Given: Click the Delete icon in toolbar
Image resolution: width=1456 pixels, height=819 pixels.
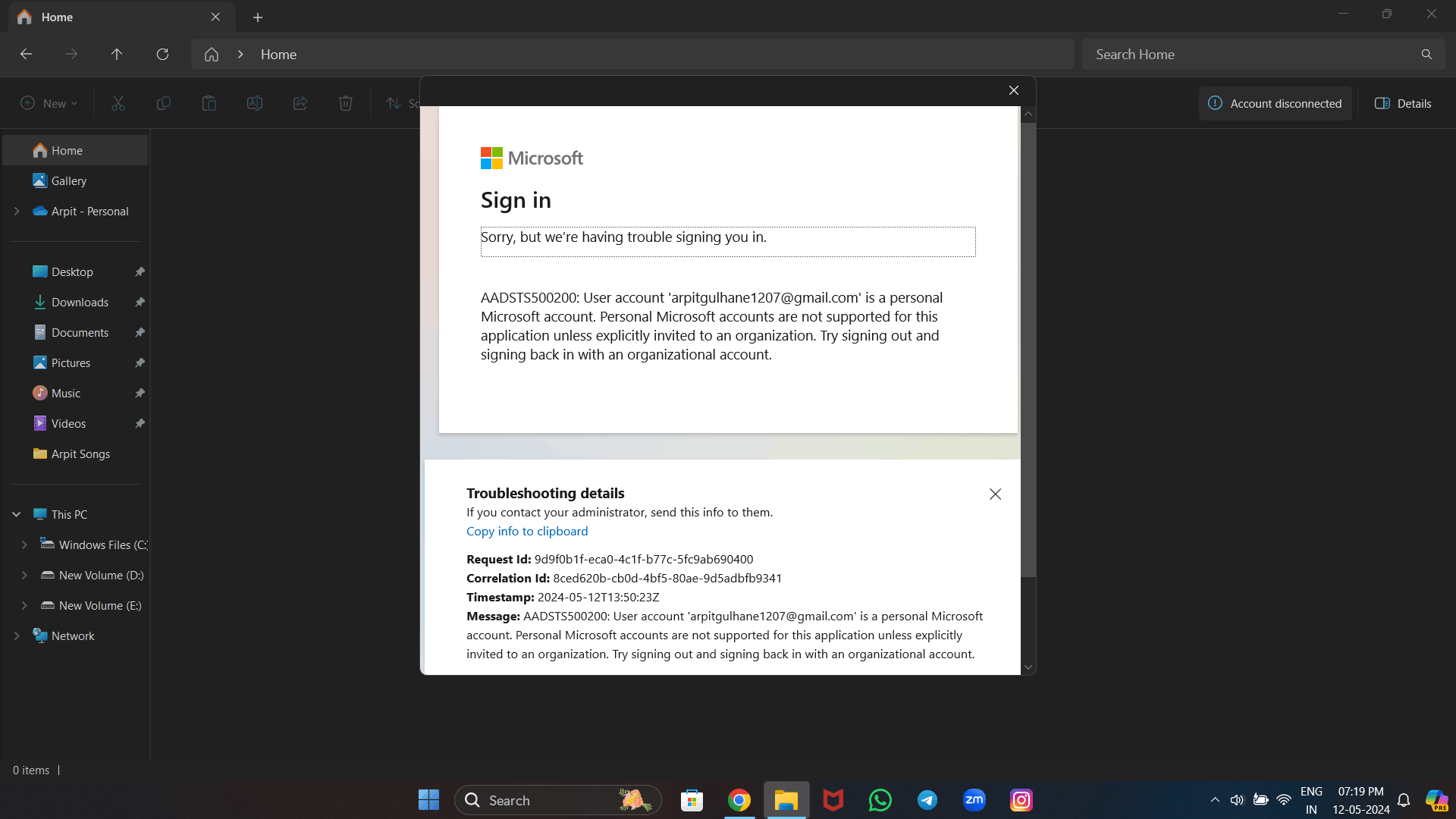Looking at the screenshot, I should pos(346,103).
